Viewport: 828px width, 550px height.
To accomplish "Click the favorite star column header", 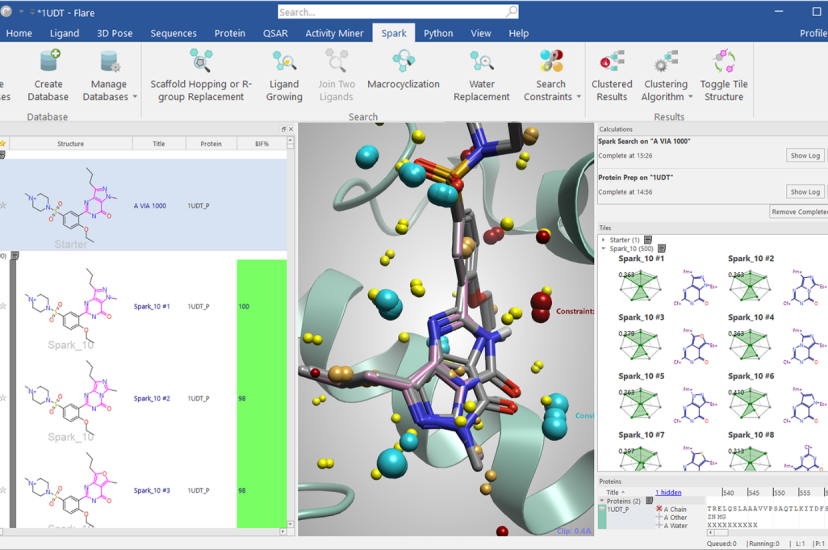I will click(3, 143).
